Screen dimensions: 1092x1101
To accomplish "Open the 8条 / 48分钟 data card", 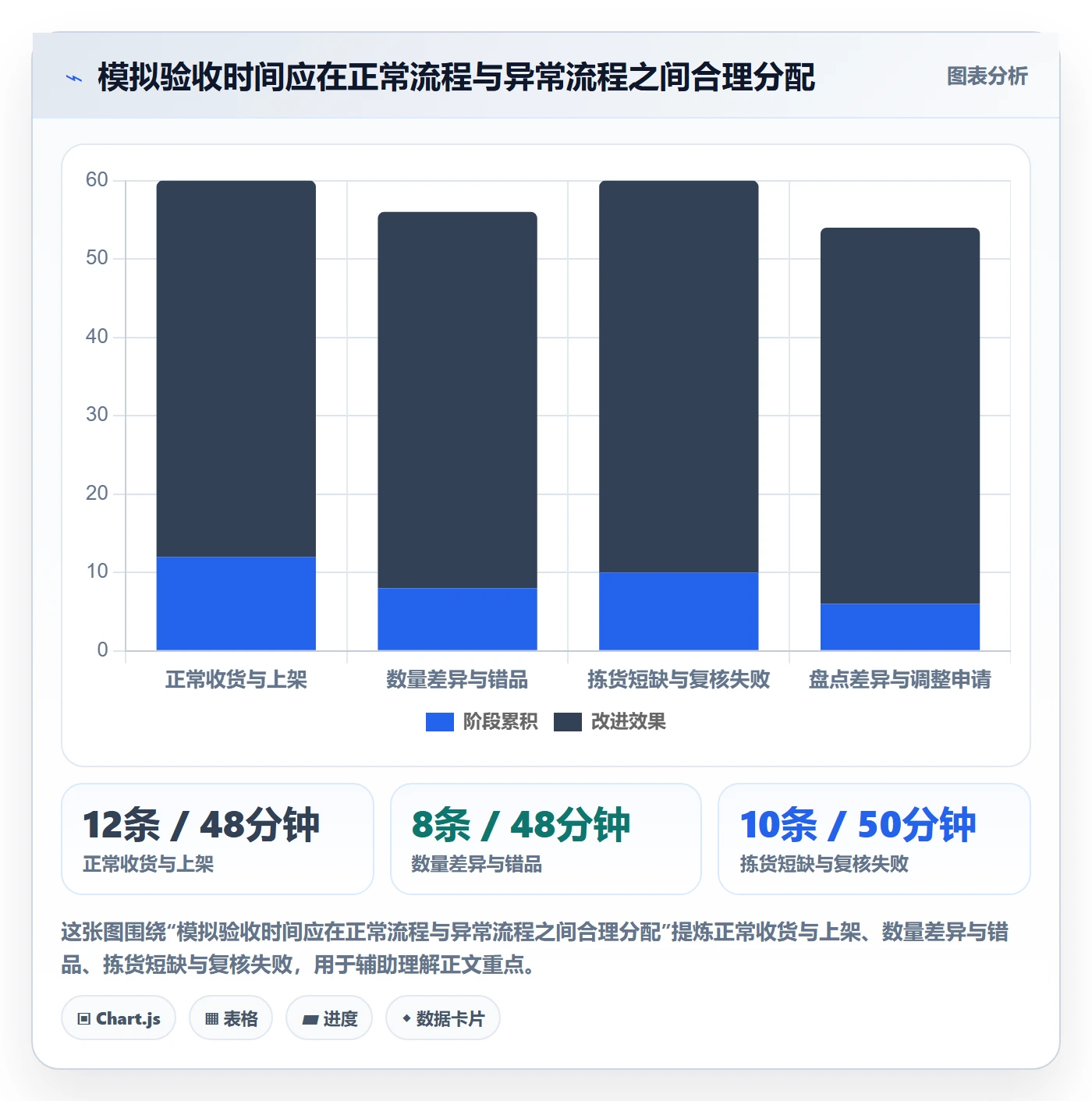I will coord(546,839).
